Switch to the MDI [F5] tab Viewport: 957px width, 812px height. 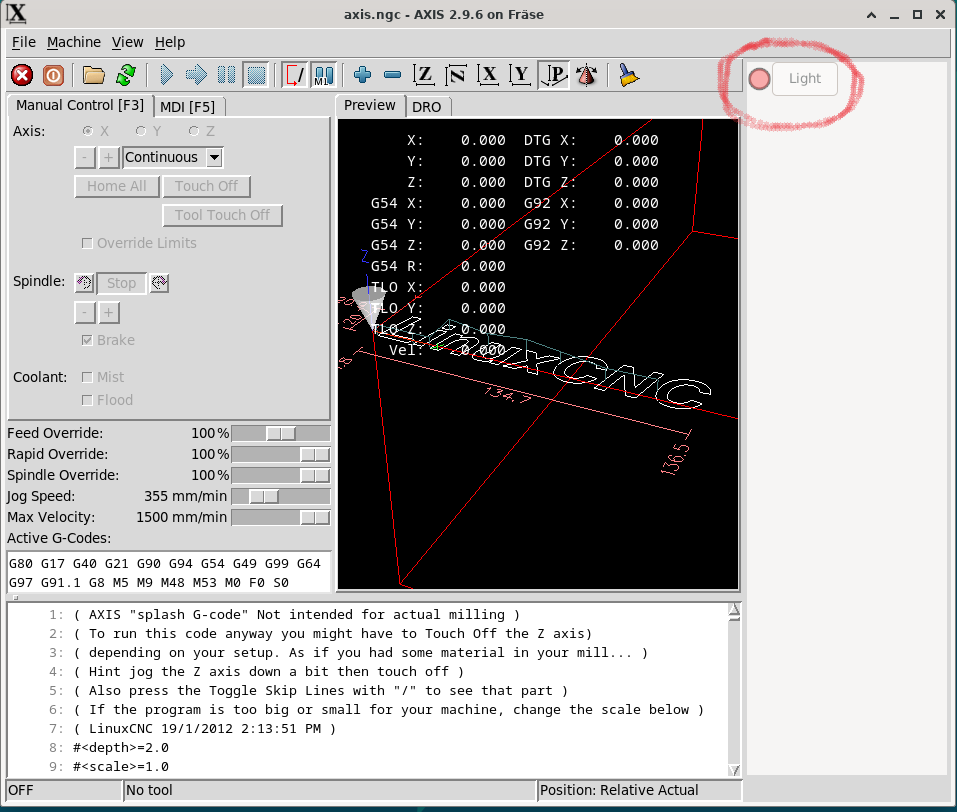tap(188, 106)
